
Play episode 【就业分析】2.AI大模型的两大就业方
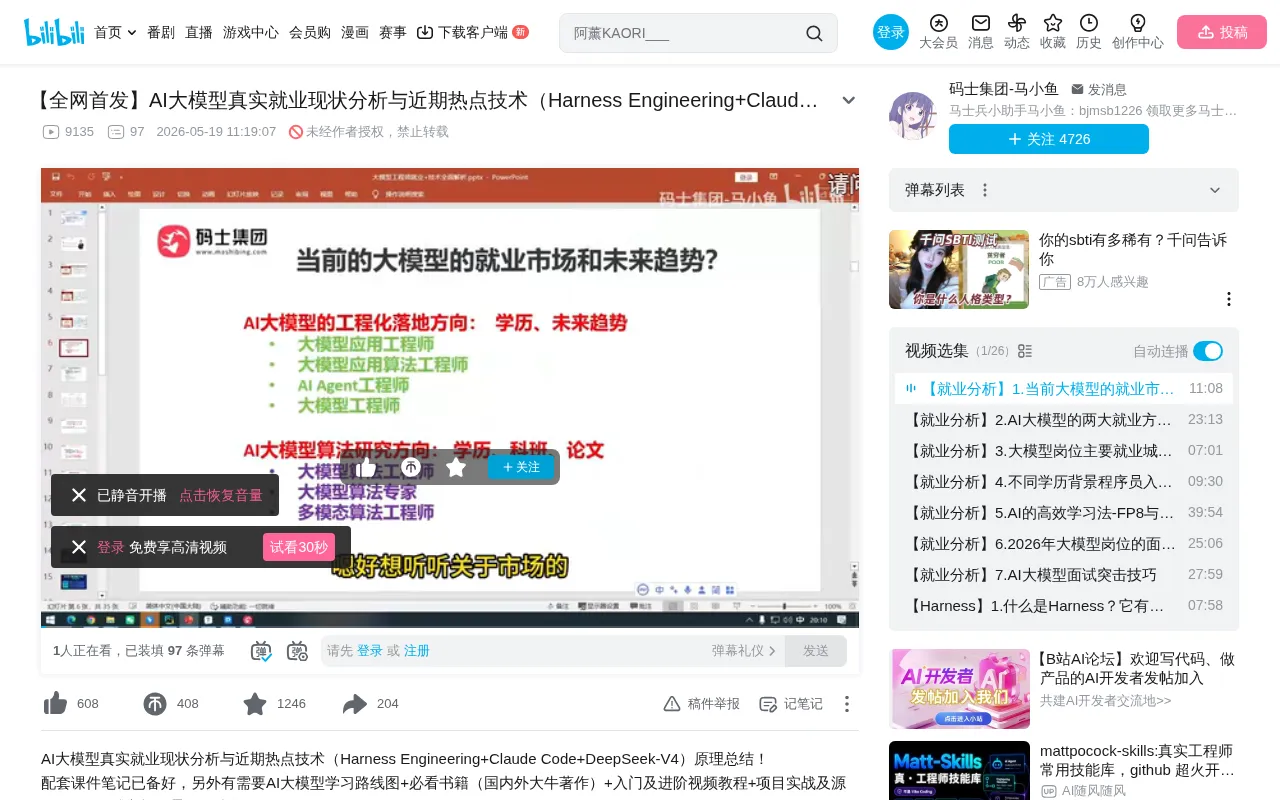1064,419
